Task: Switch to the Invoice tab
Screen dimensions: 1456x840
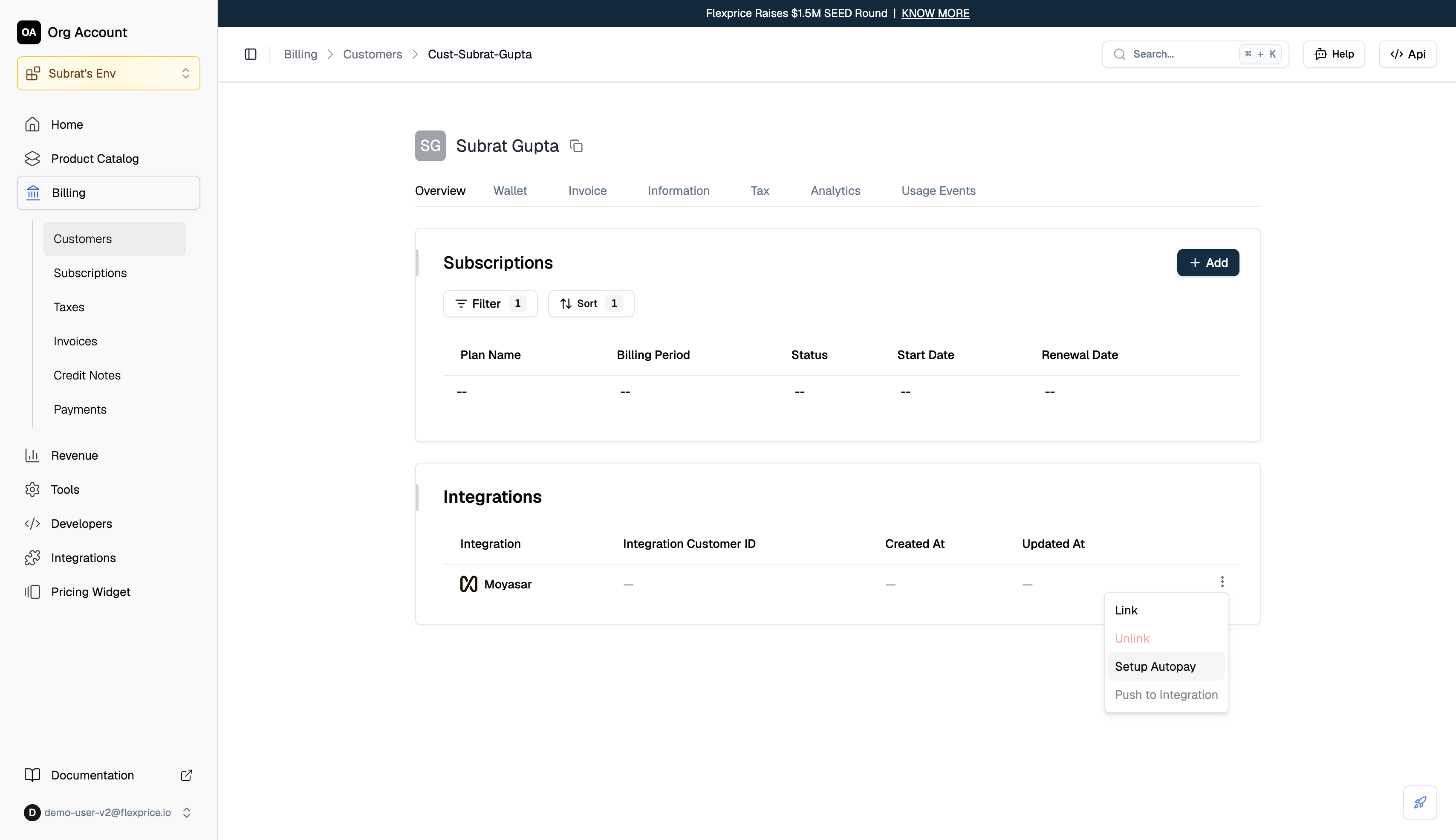Action: pos(587,191)
